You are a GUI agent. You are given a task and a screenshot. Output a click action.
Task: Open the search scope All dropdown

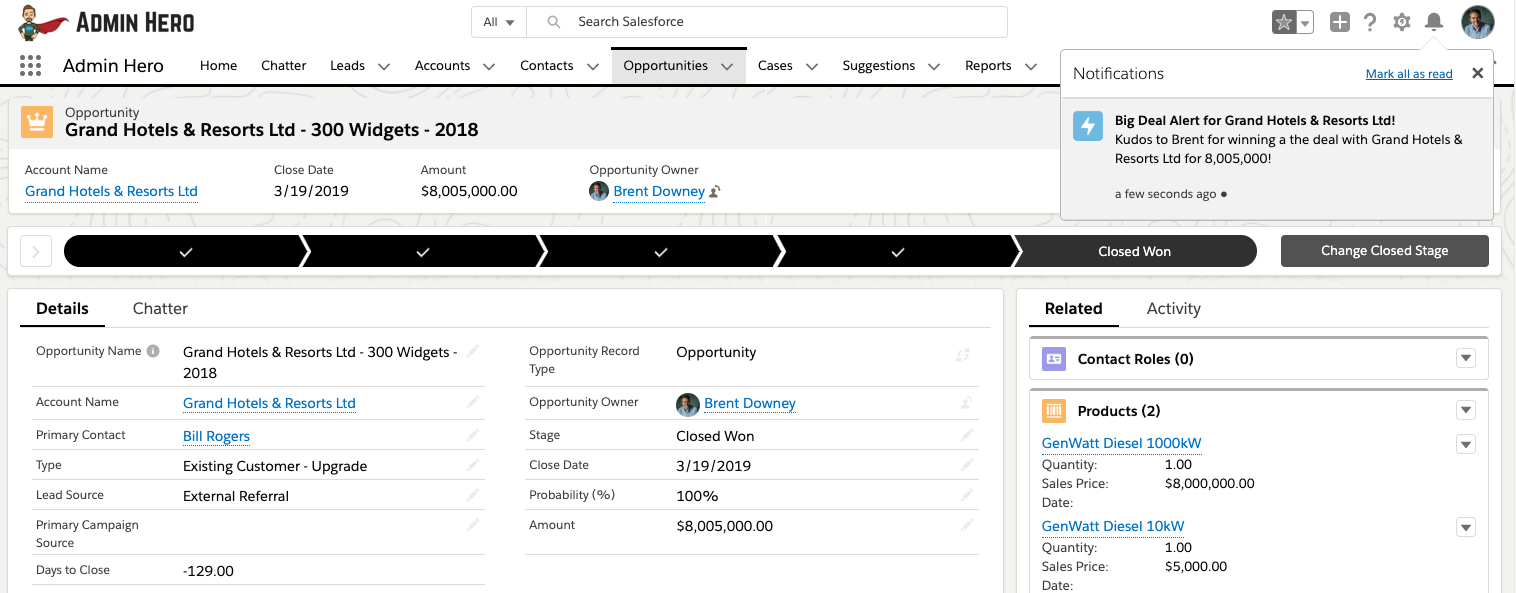(x=498, y=22)
